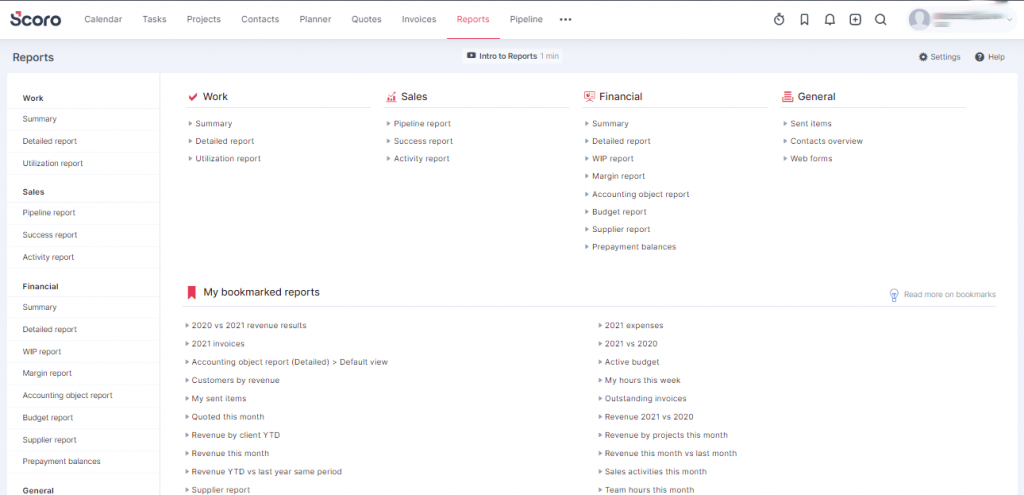Click the Settings gear icon
Viewport: 1024px width, 495px height.
pos(923,57)
